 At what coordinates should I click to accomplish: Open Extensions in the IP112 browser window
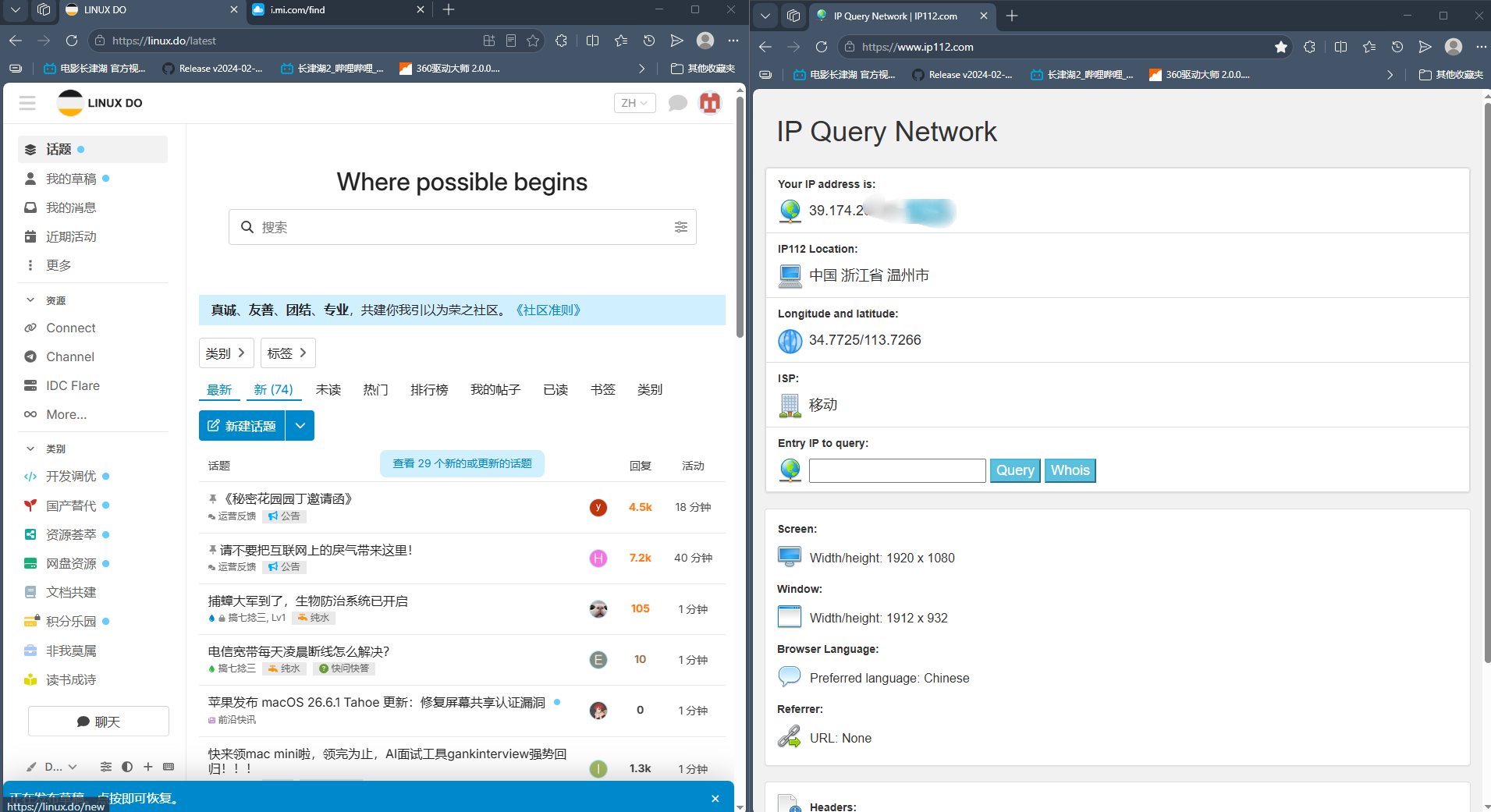tap(1309, 47)
